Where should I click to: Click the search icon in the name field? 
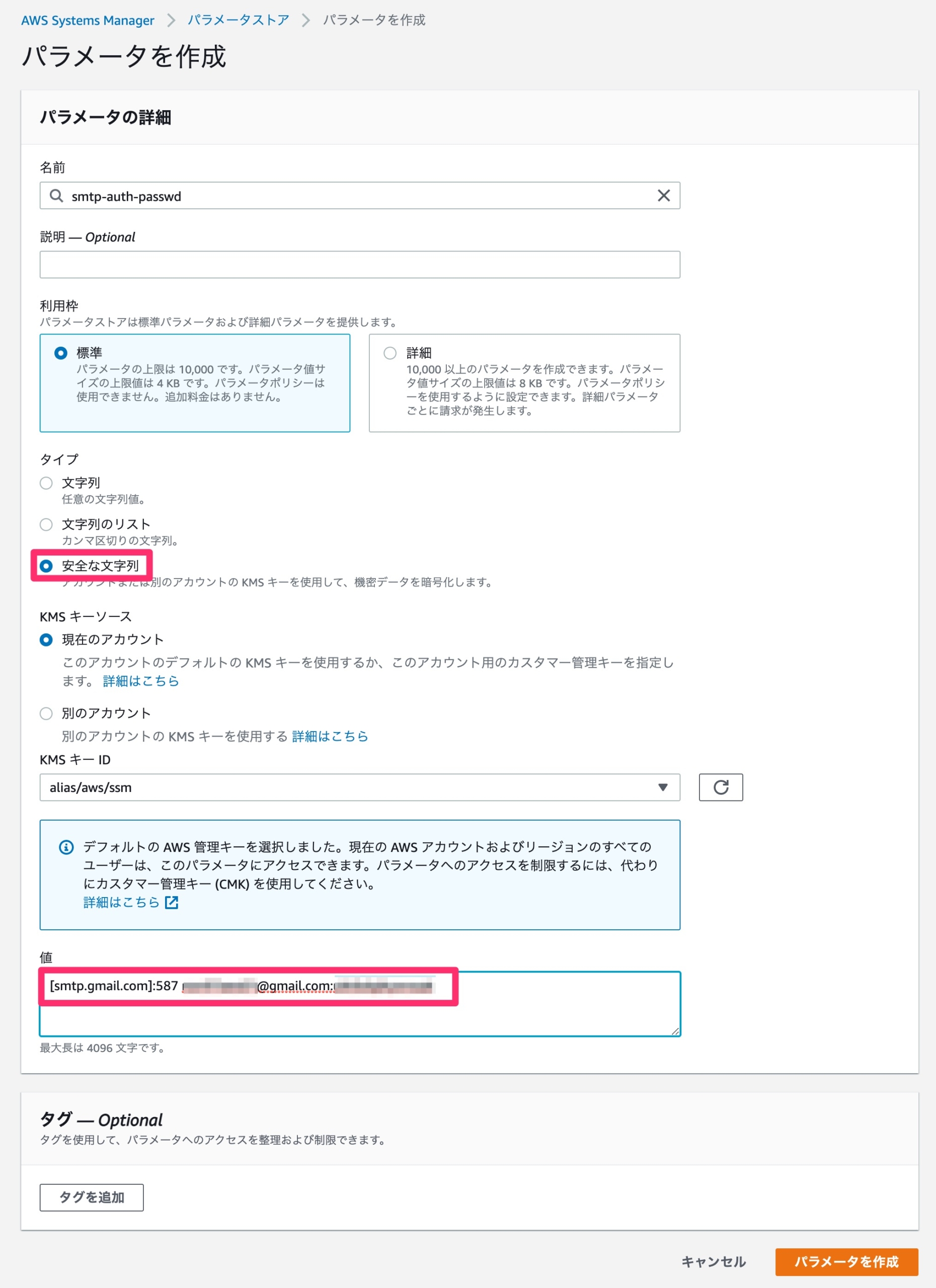(57, 196)
